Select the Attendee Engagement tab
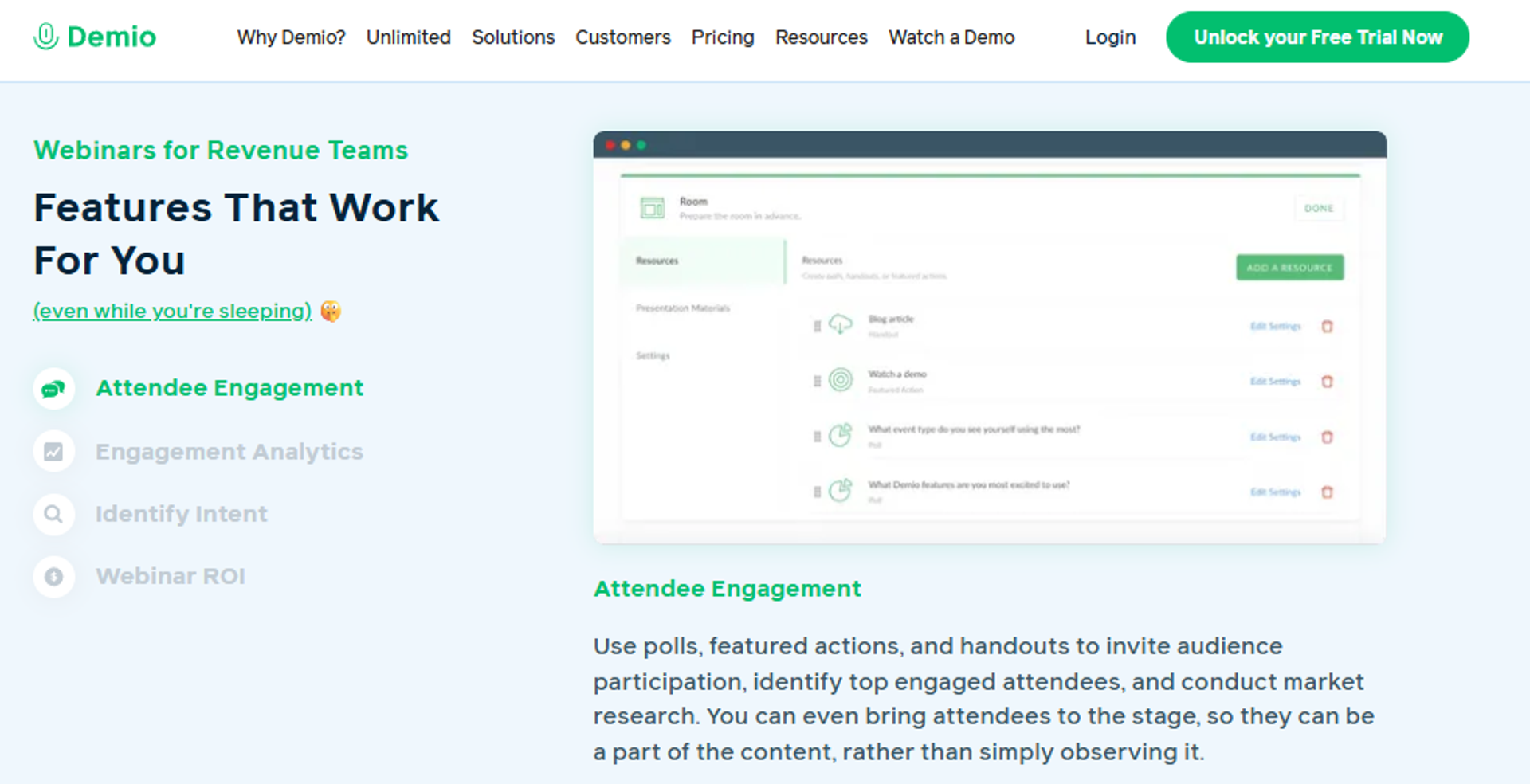This screenshot has height=784, width=1530. [x=229, y=388]
